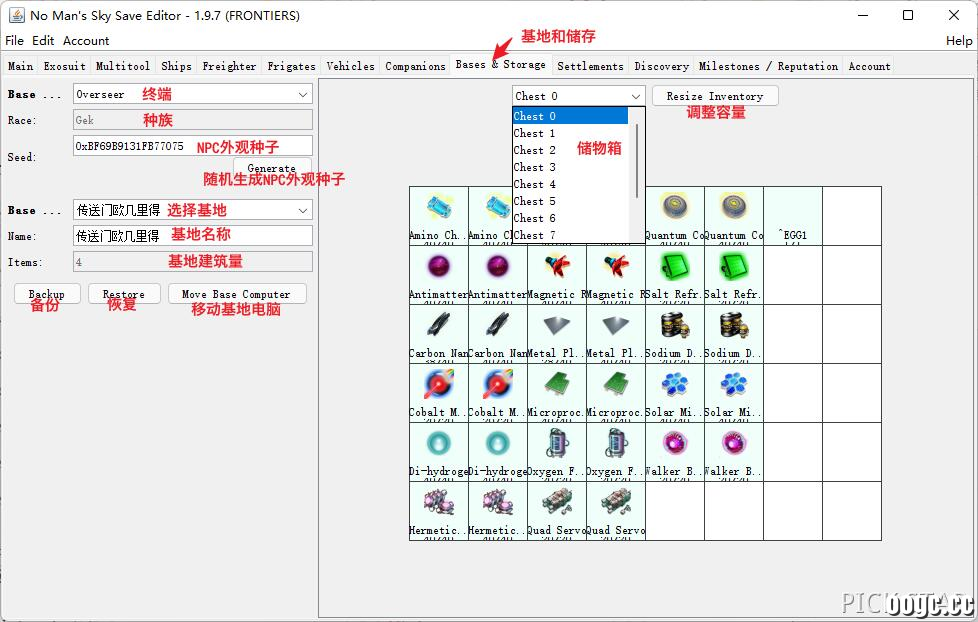Click the first Carbon Nanotubes inventory slot
The width and height of the screenshot is (978, 622).
(438, 334)
